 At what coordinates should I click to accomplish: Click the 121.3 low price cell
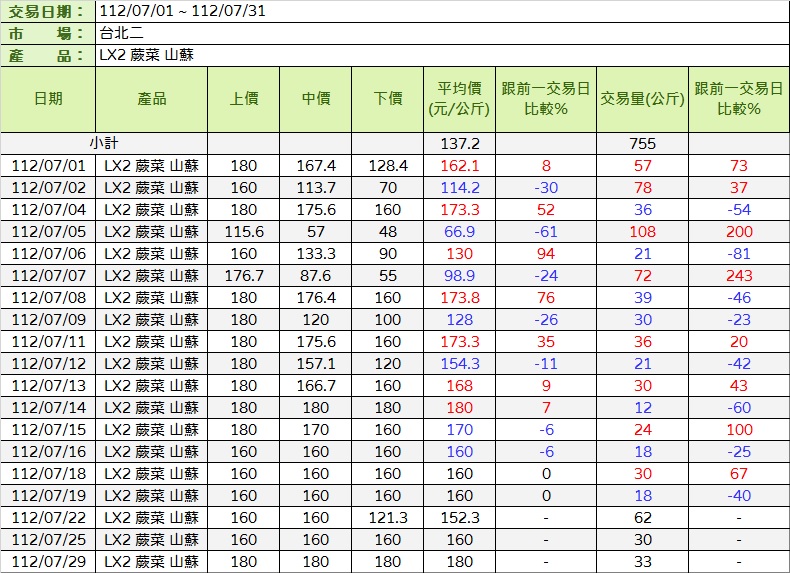pyautogui.click(x=388, y=518)
